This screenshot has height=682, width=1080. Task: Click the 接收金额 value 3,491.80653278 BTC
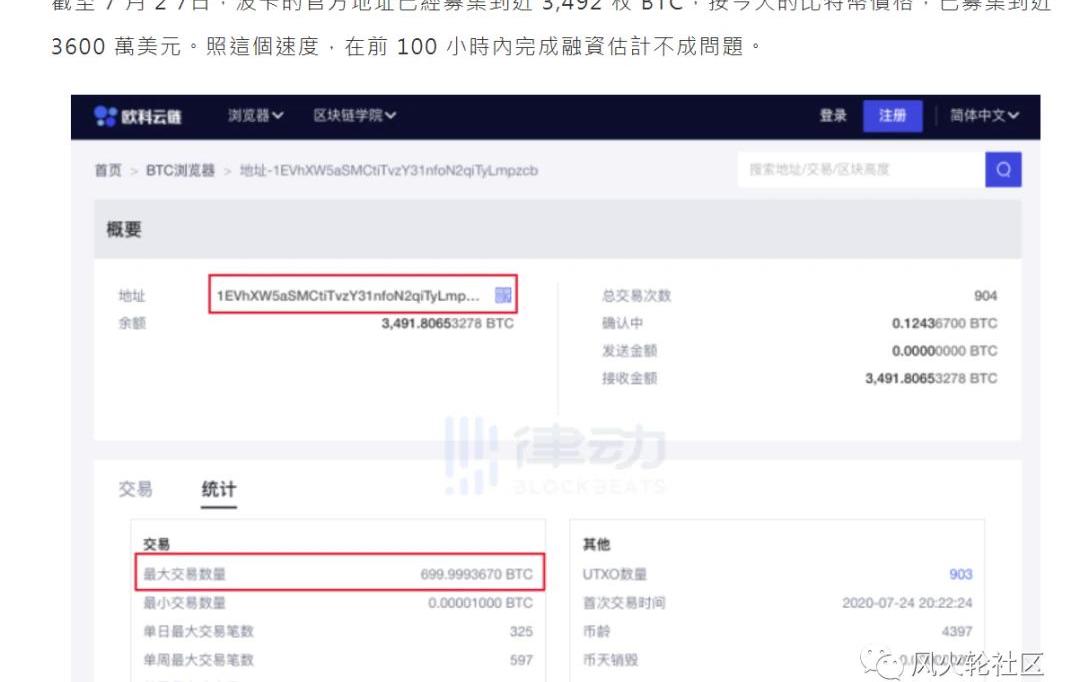[x=931, y=378]
